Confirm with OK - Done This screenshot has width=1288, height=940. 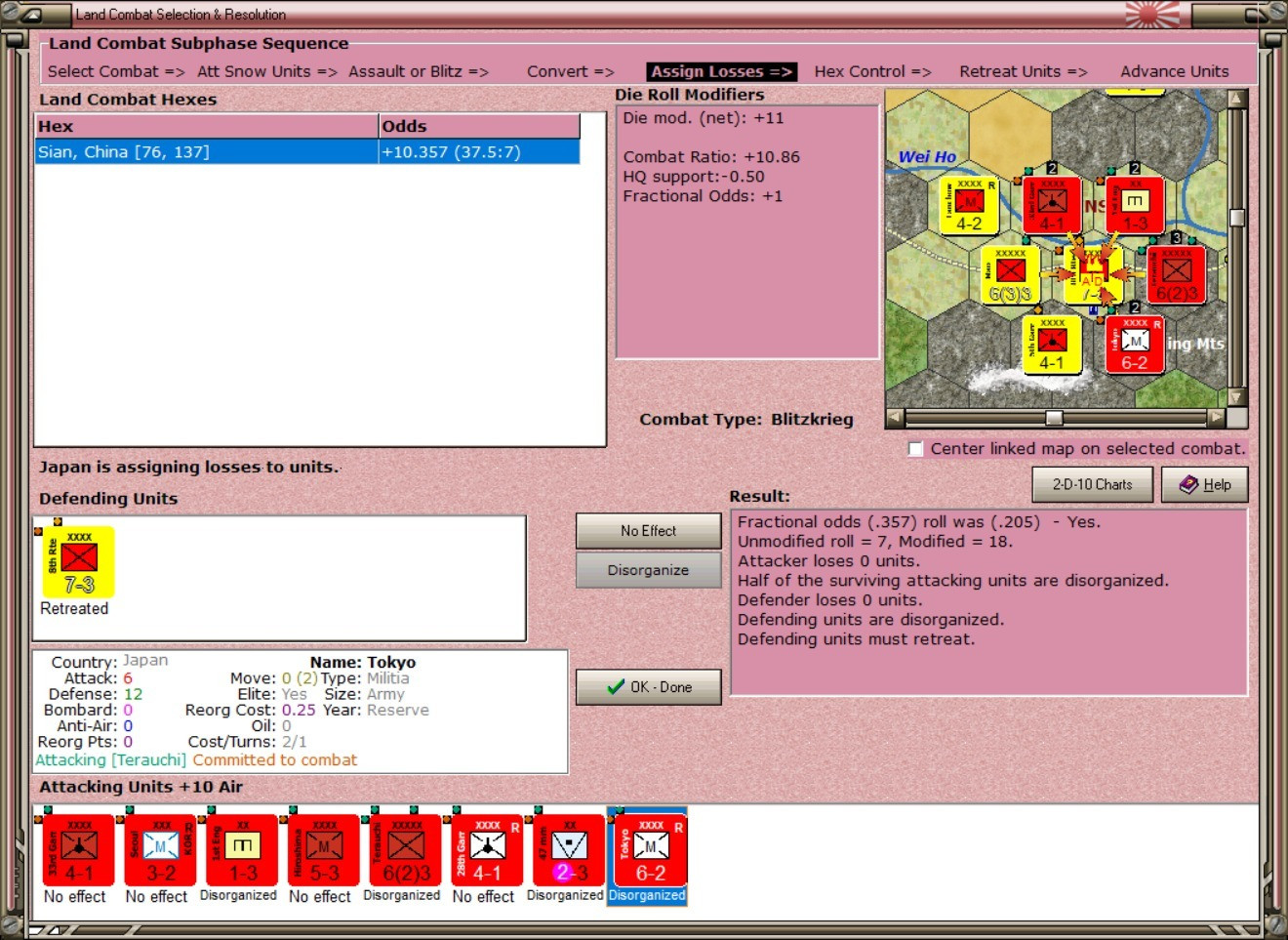coord(649,687)
